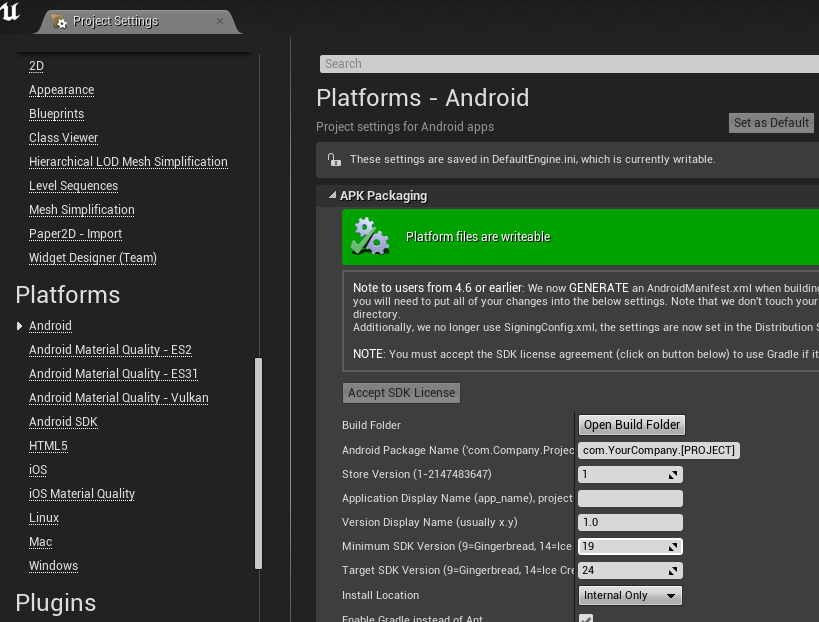Open the 2D settings category
The height and width of the screenshot is (622, 819).
coord(36,66)
